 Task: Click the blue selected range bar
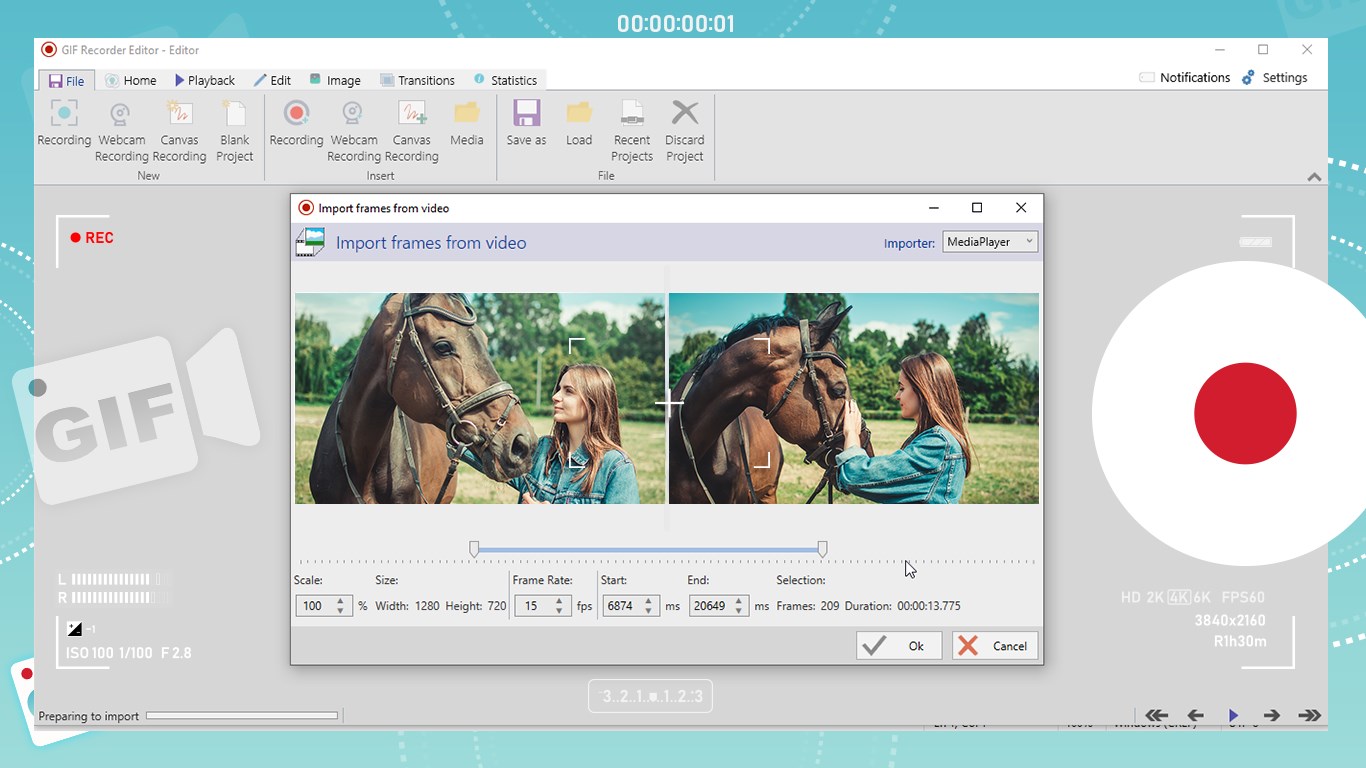(x=648, y=549)
